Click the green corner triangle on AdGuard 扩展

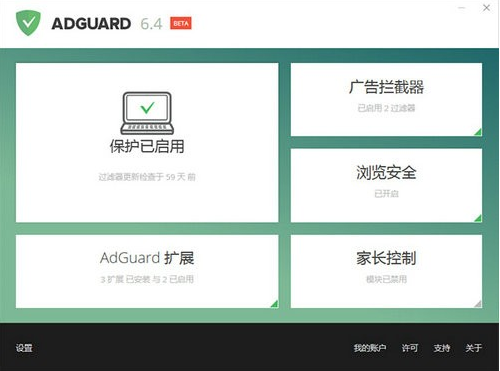tap(274, 304)
